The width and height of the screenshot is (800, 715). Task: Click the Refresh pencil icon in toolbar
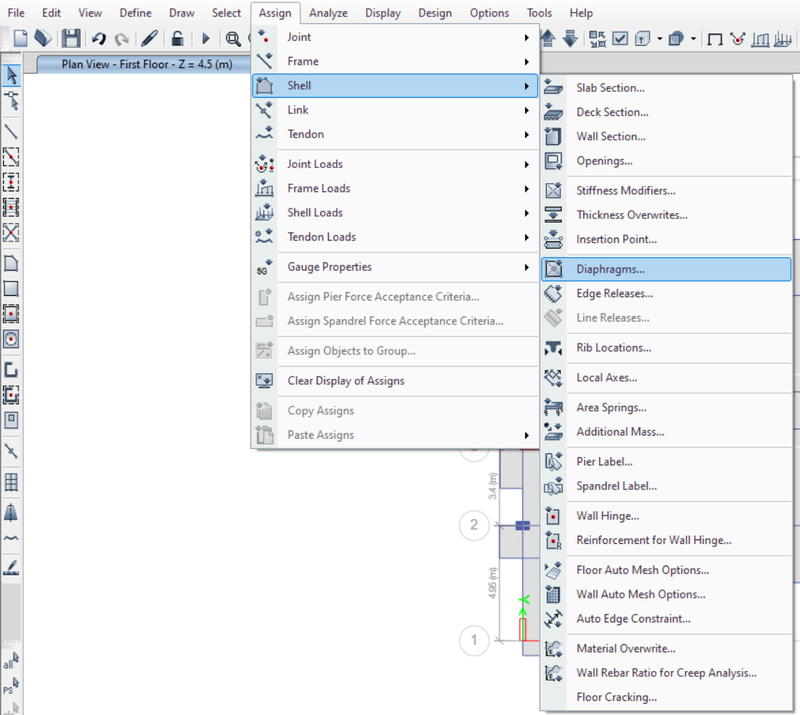pyautogui.click(x=149, y=38)
